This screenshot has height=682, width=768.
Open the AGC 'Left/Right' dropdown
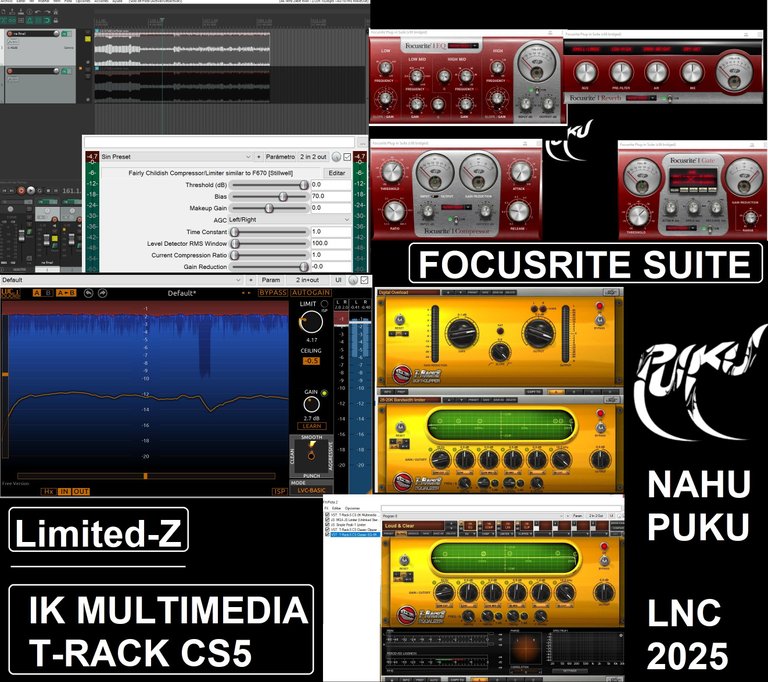click(x=289, y=219)
